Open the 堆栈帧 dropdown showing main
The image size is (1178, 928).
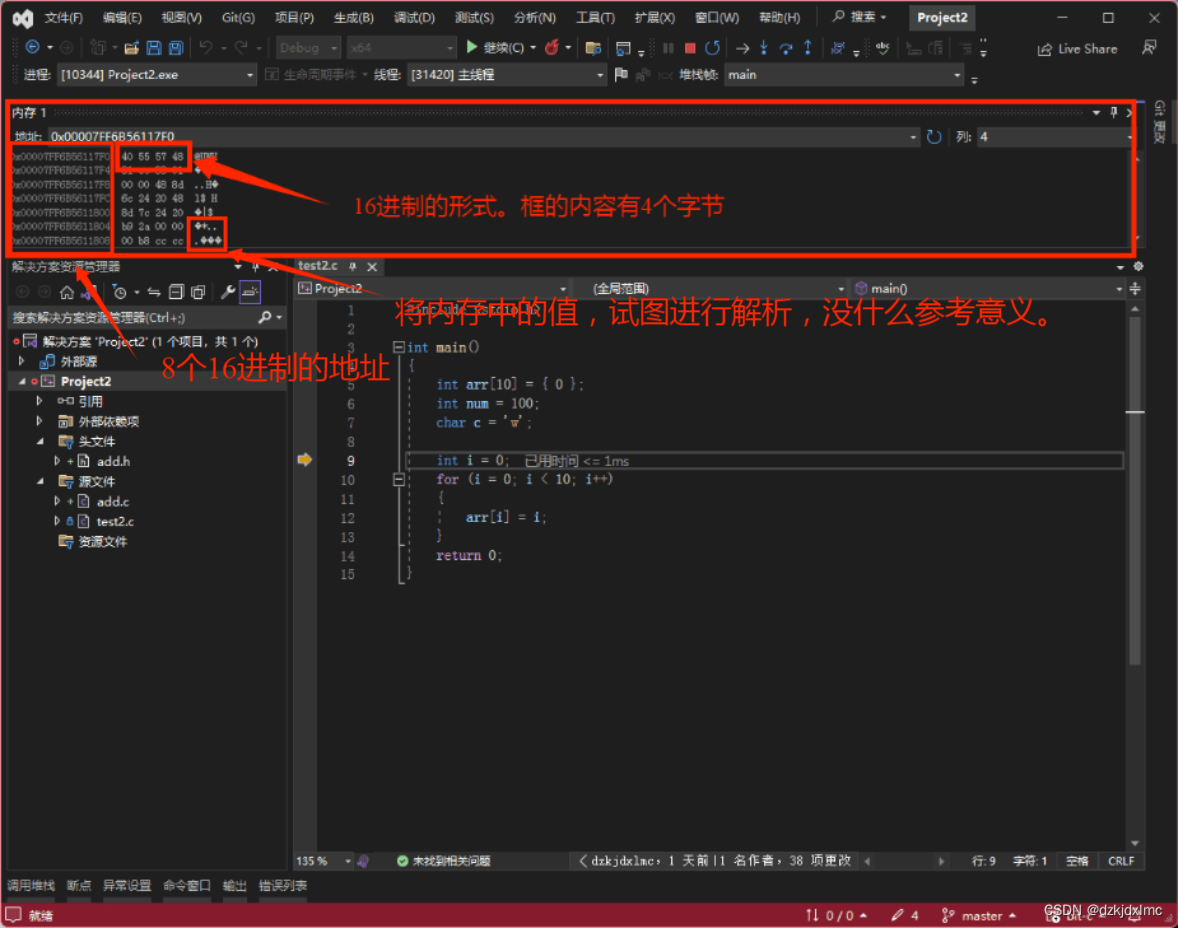tap(844, 74)
